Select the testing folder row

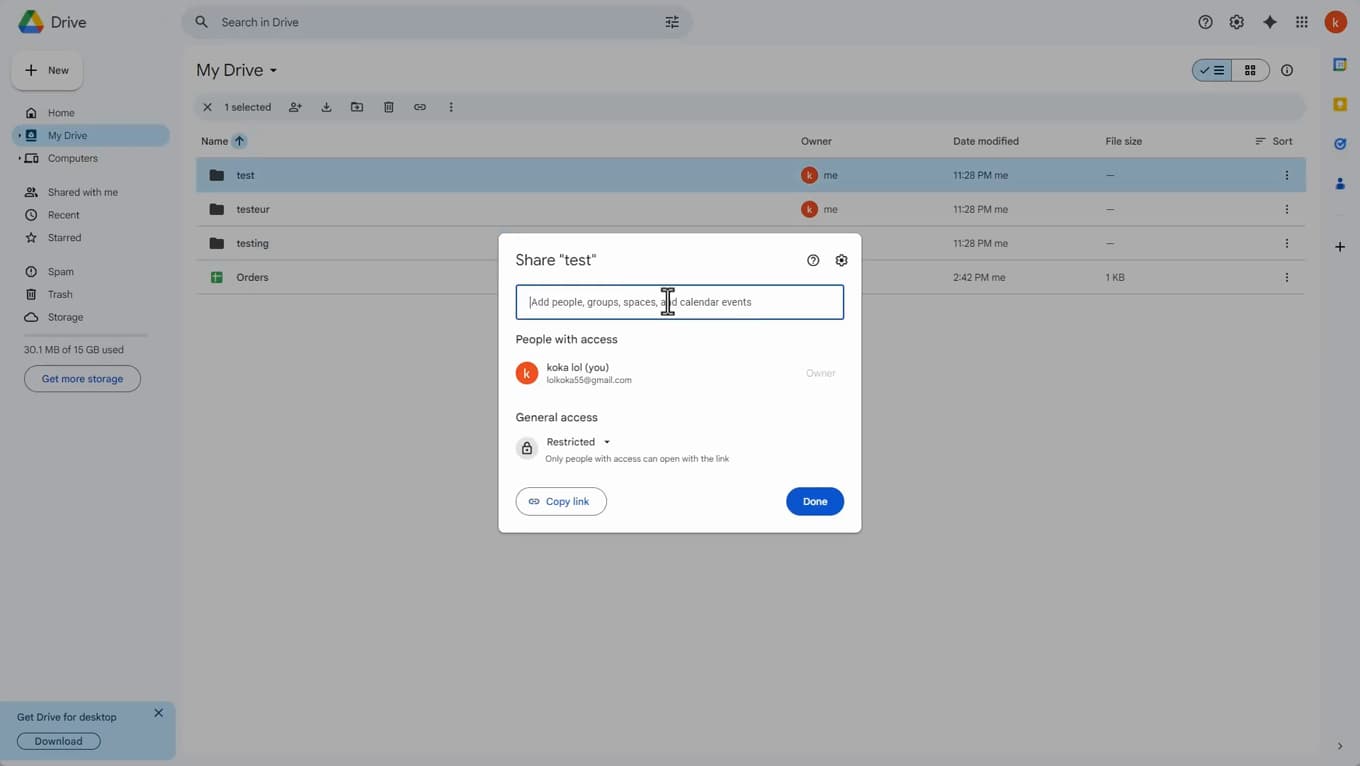pyautogui.click(x=751, y=243)
